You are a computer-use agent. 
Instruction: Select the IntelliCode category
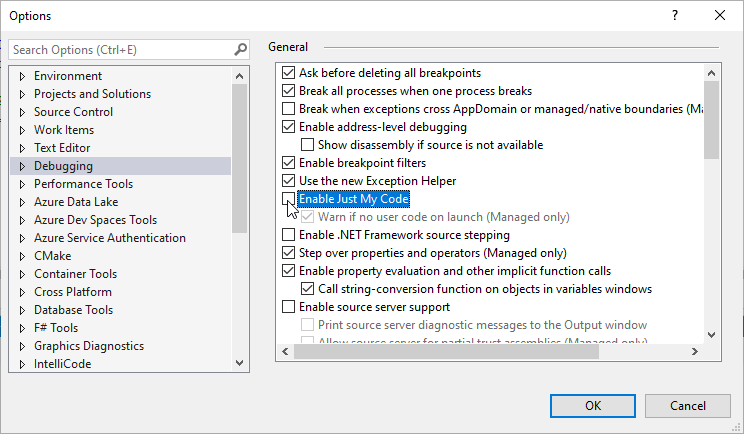click(x=62, y=364)
